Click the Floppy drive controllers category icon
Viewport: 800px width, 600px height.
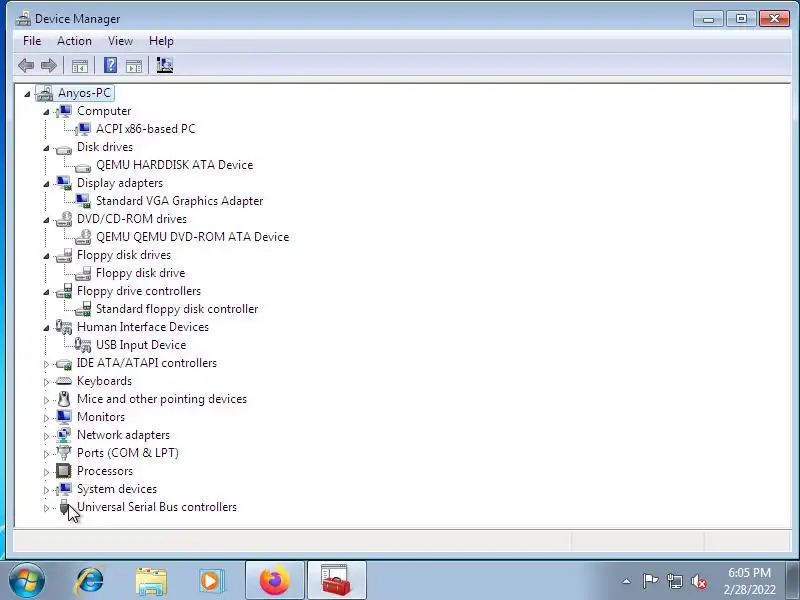click(64, 291)
